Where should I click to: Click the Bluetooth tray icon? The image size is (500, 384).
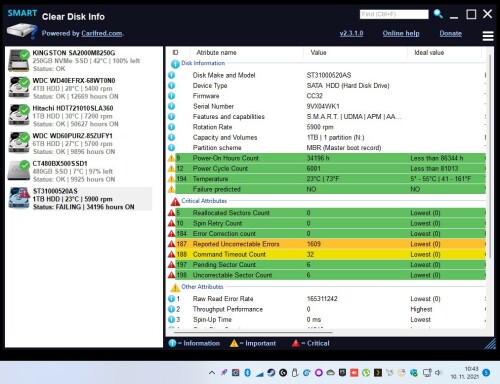pos(247,372)
